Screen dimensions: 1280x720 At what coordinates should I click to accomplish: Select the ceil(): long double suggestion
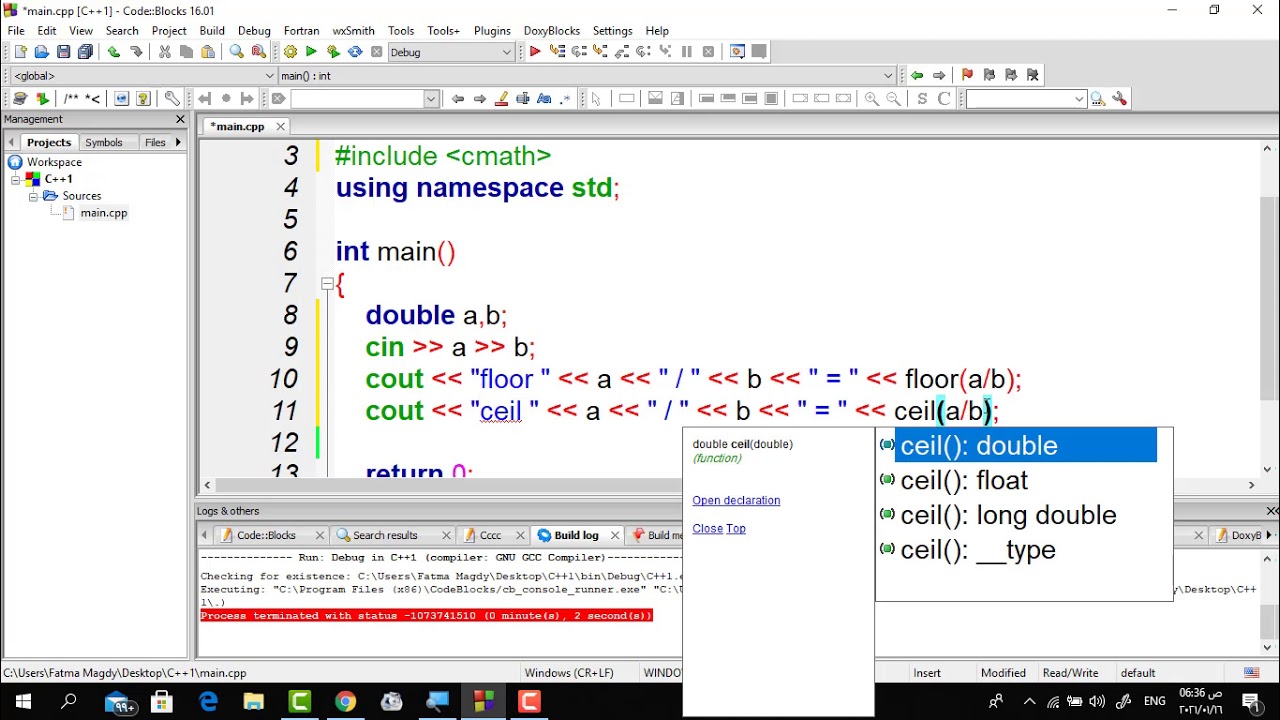[1008, 515]
